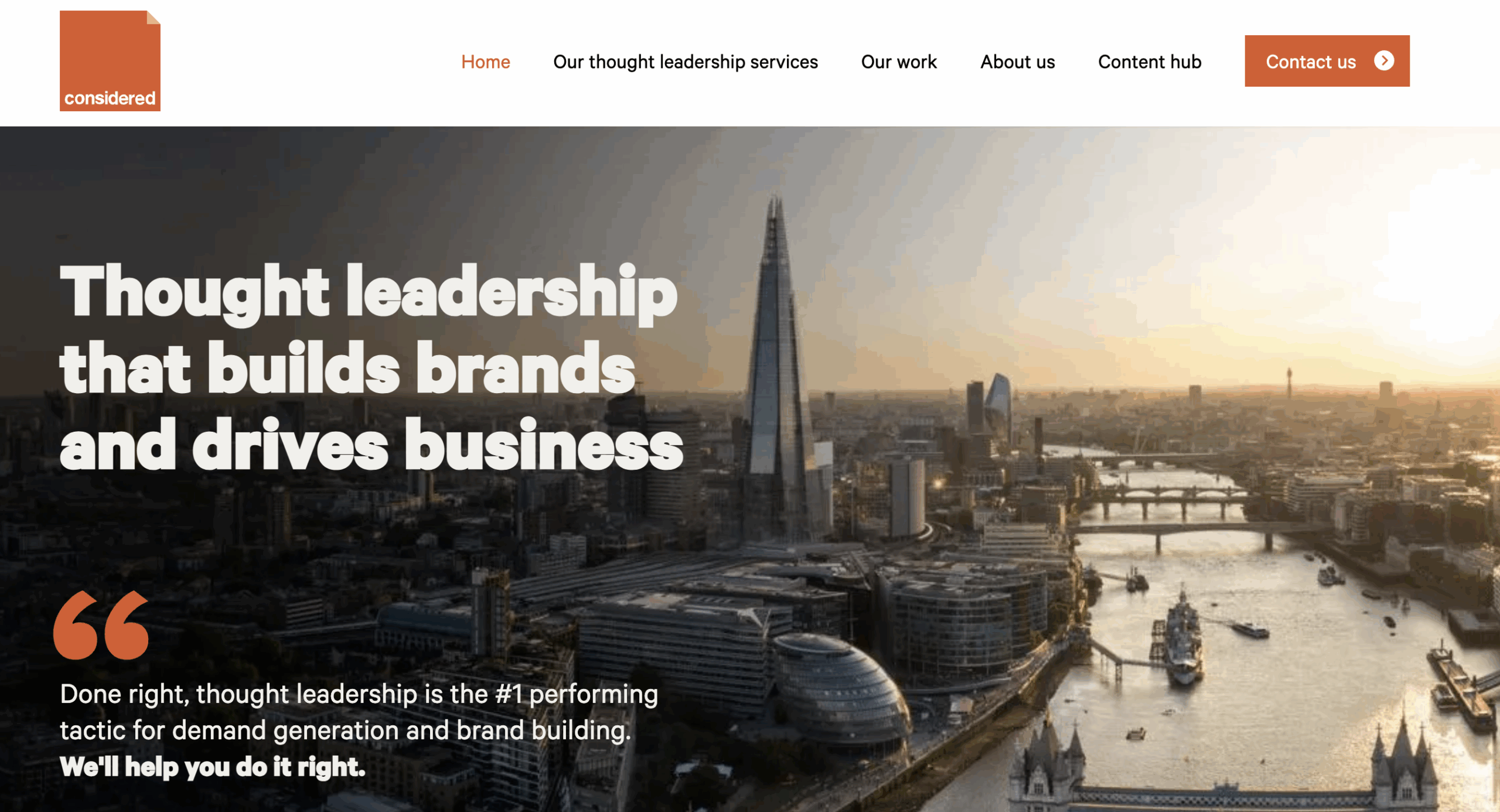This screenshot has width=1500, height=812.
Task: Open Our thought leadership services menu
Action: [686, 62]
